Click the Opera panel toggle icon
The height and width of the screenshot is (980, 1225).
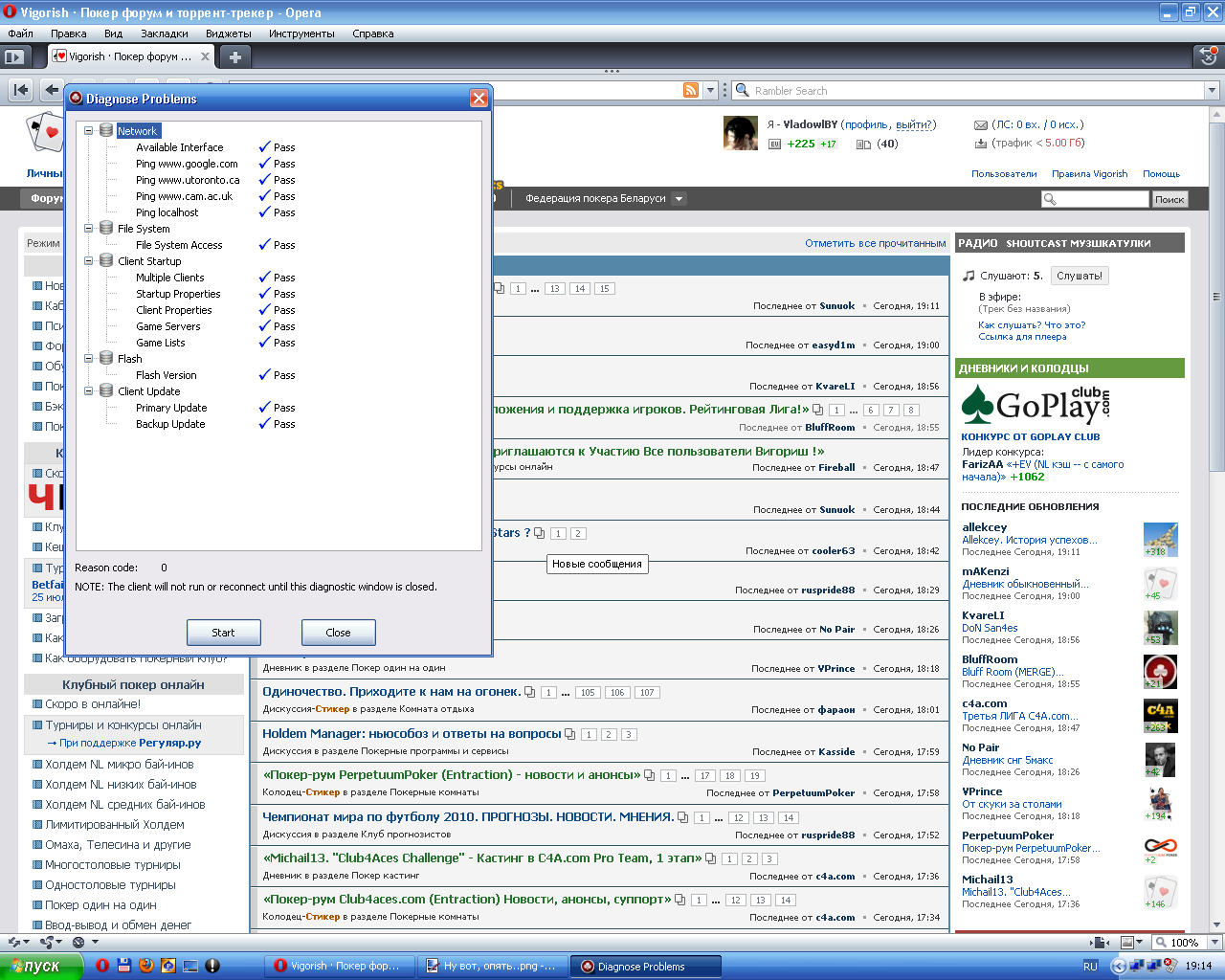[13, 56]
